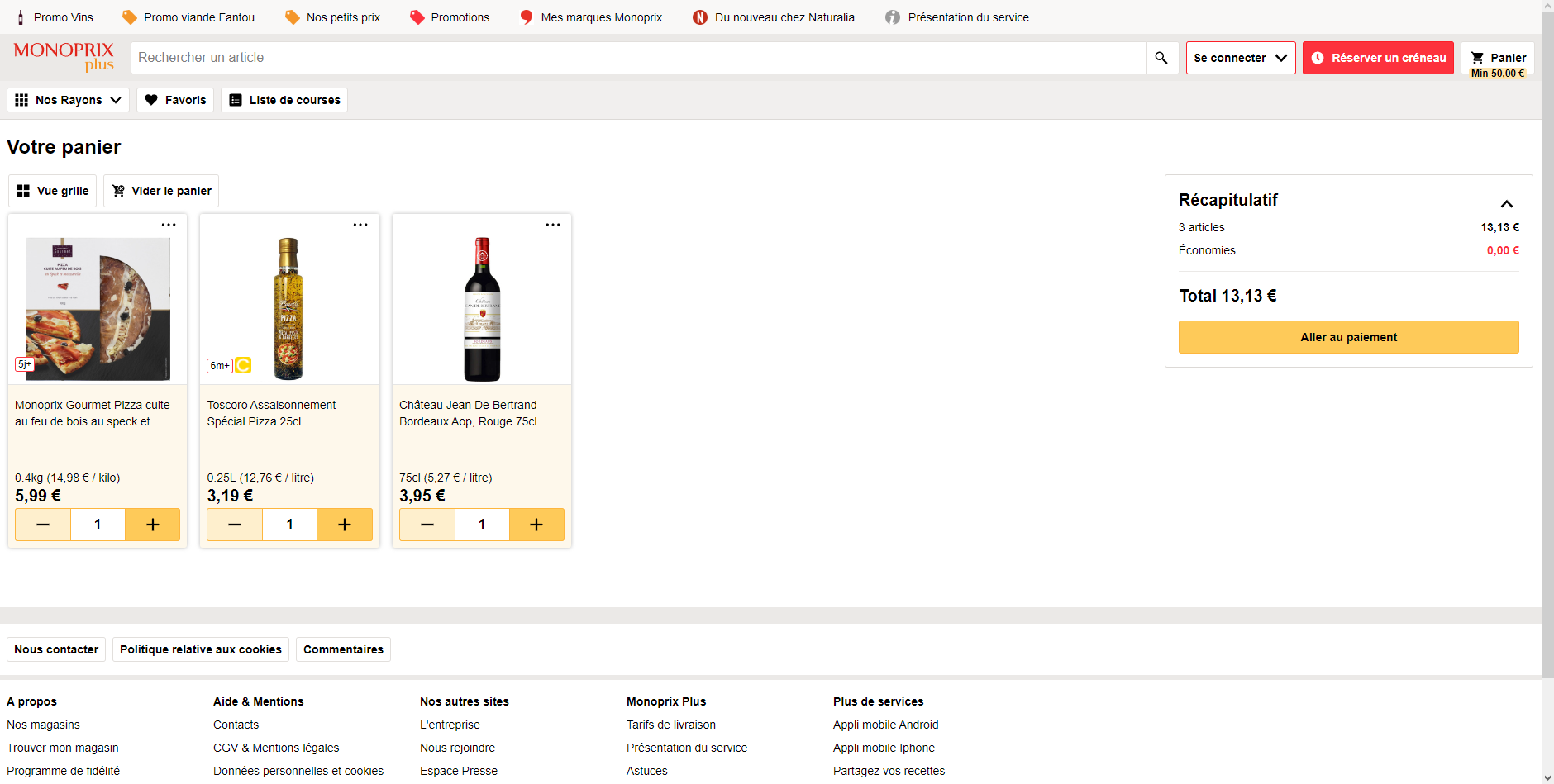Open Contacts footer link
Screen dimensions: 1554x784
tap(236, 725)
